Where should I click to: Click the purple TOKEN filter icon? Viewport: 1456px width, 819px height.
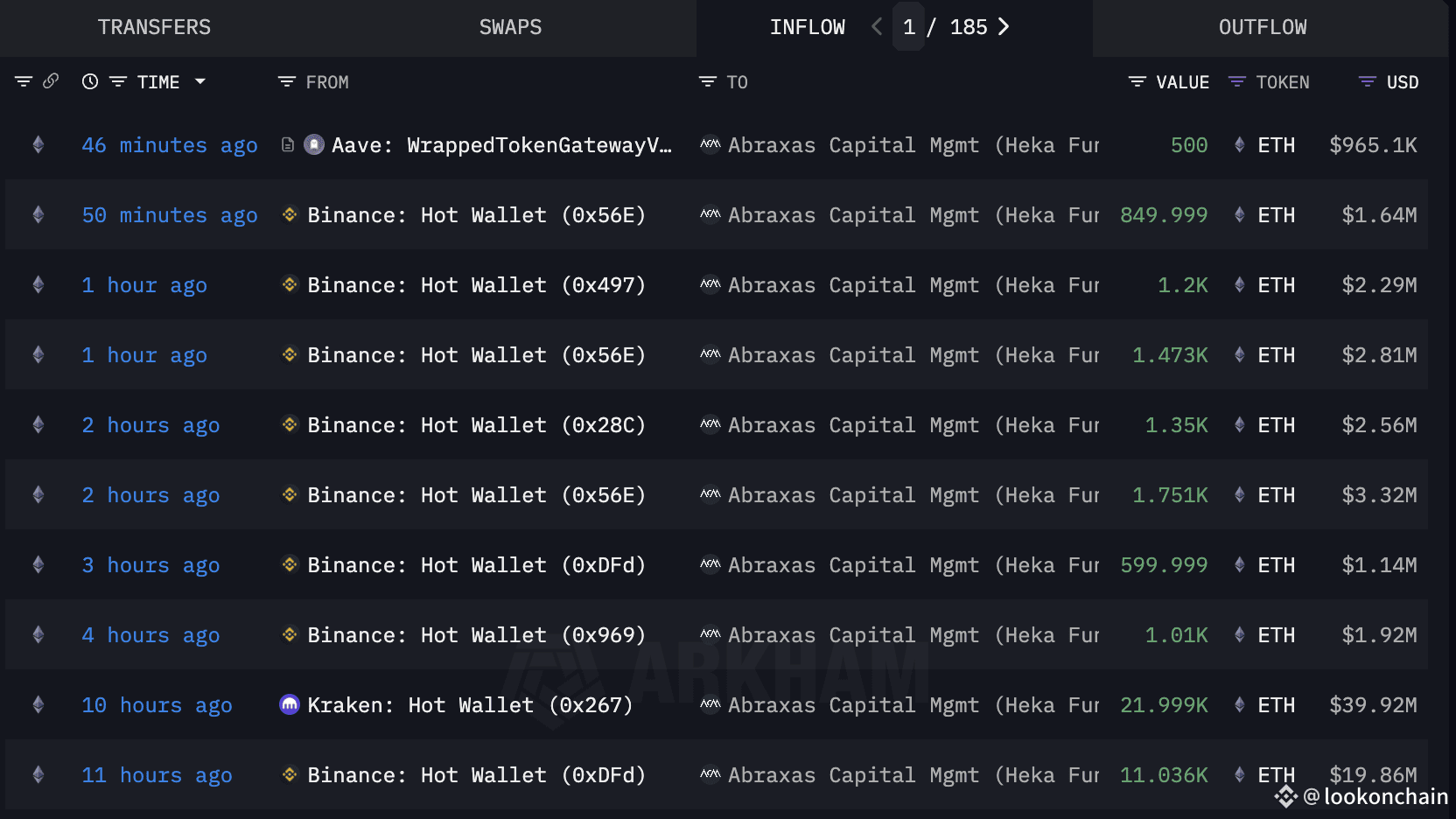[1236, 81]
